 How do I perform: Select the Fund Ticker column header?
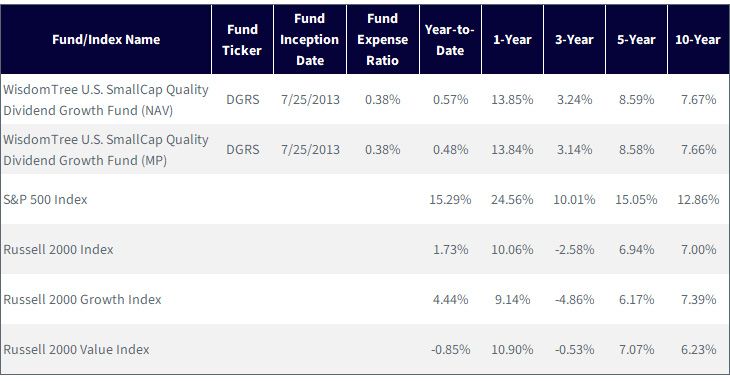tap(242, 40)
